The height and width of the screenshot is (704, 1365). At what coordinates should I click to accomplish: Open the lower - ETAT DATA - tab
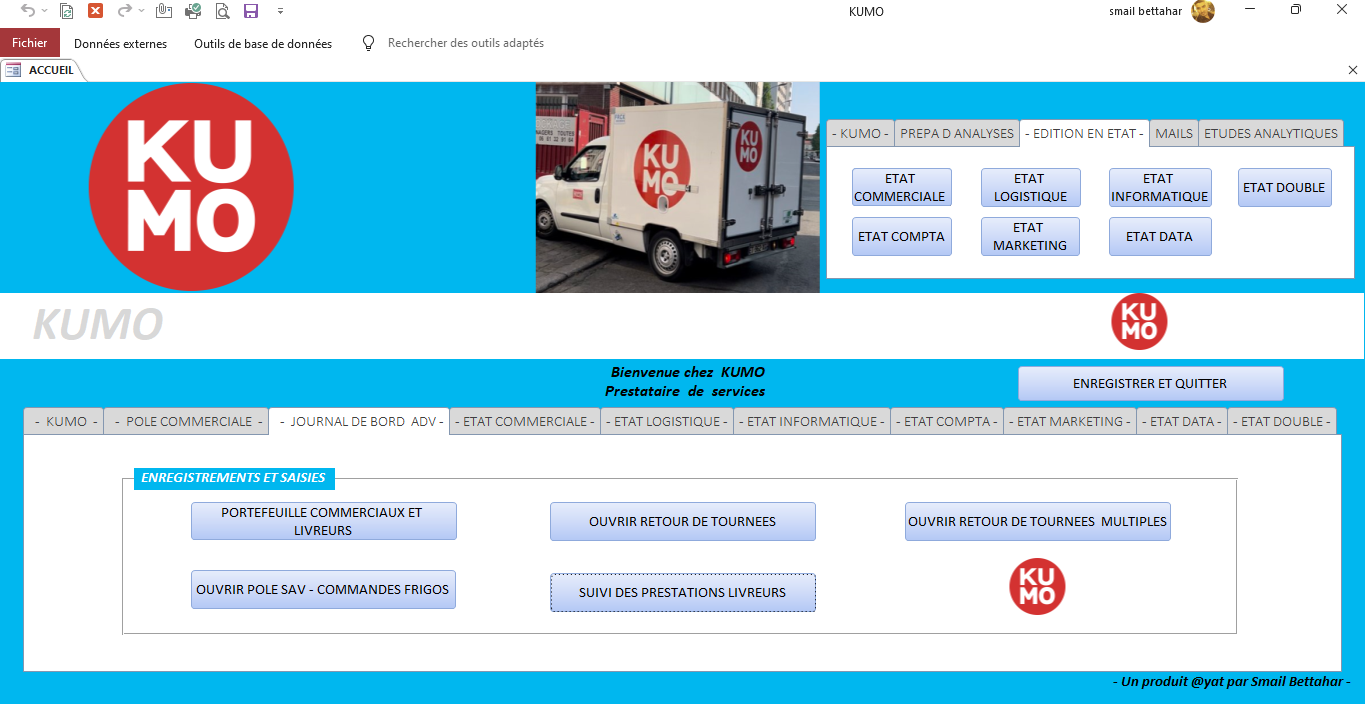coord(1182,421)
